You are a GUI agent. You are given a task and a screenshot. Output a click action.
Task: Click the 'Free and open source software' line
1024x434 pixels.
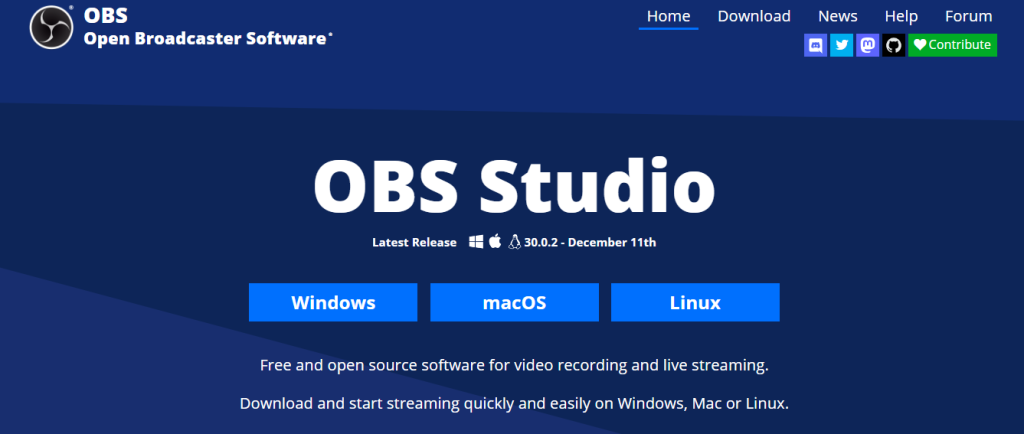click(514, 365)
